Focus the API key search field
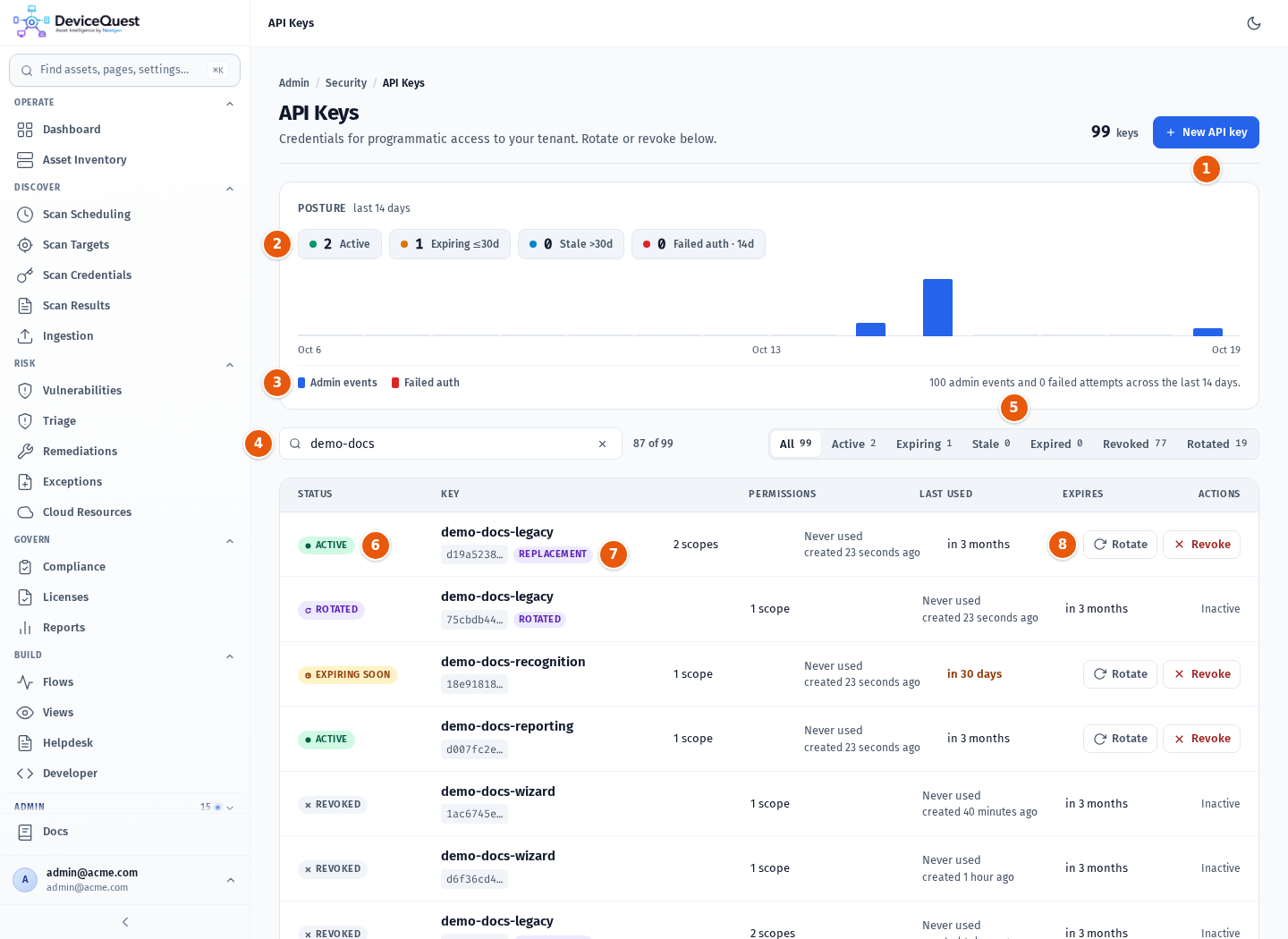Image resolution: width=1288 pixels, height=939 pixels. click(x=451, y=444)
